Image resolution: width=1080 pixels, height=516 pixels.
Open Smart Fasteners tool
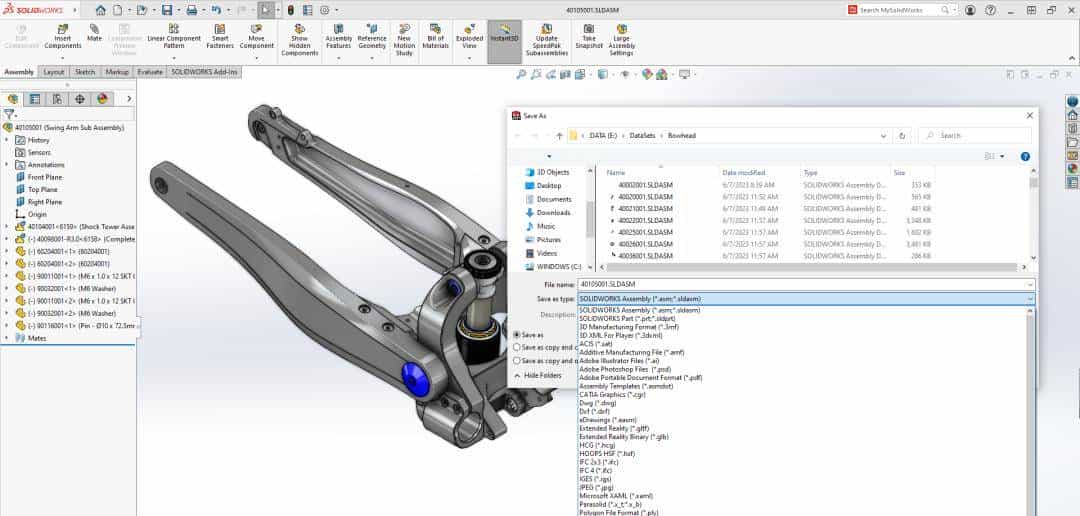coord(220,37)
